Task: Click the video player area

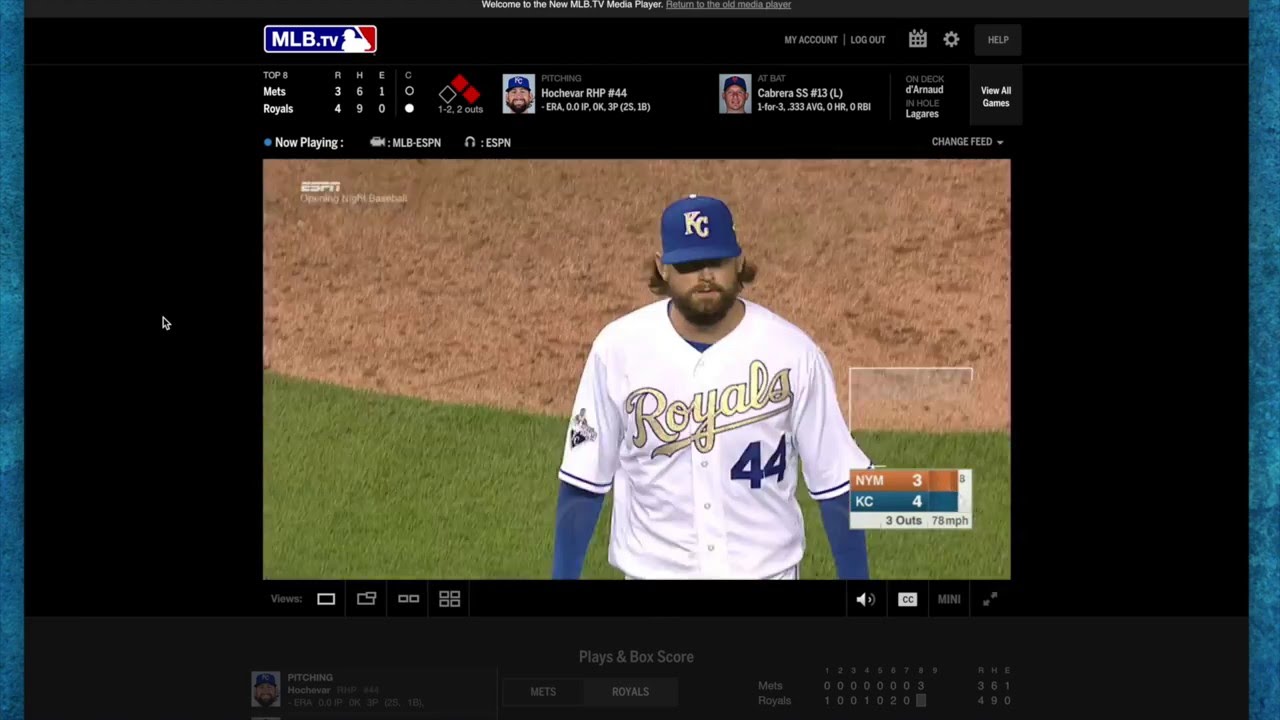Action: (x=636, y=369)
